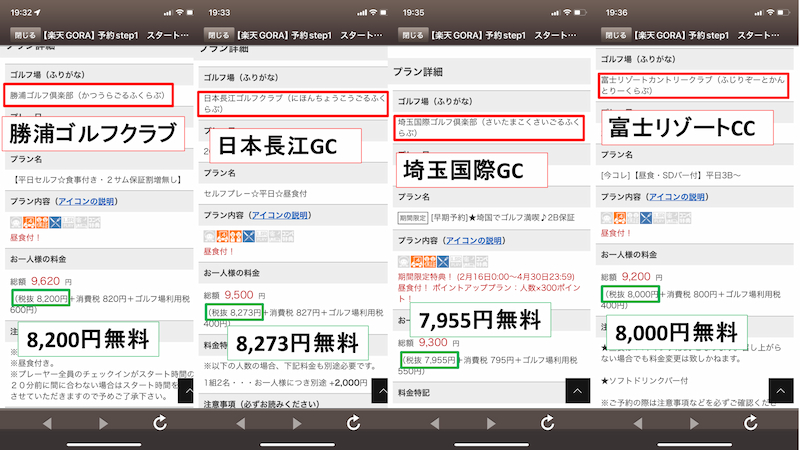Tap the total price 9,200 円
This screenshot has height=450, width=800.
(632, 277)
